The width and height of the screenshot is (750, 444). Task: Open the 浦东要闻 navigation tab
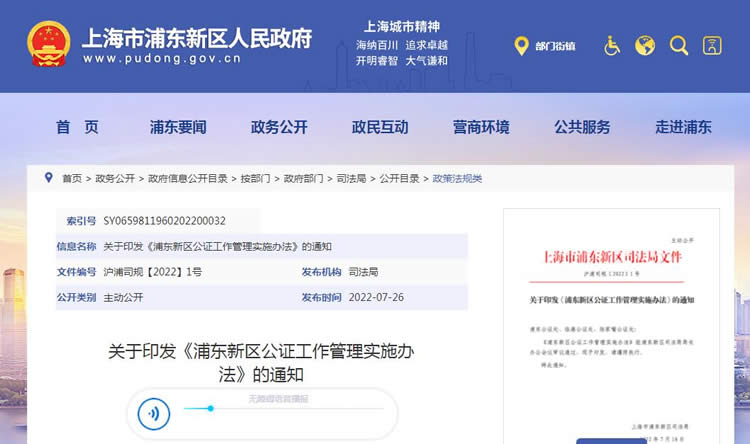click(x=178, y=127)
